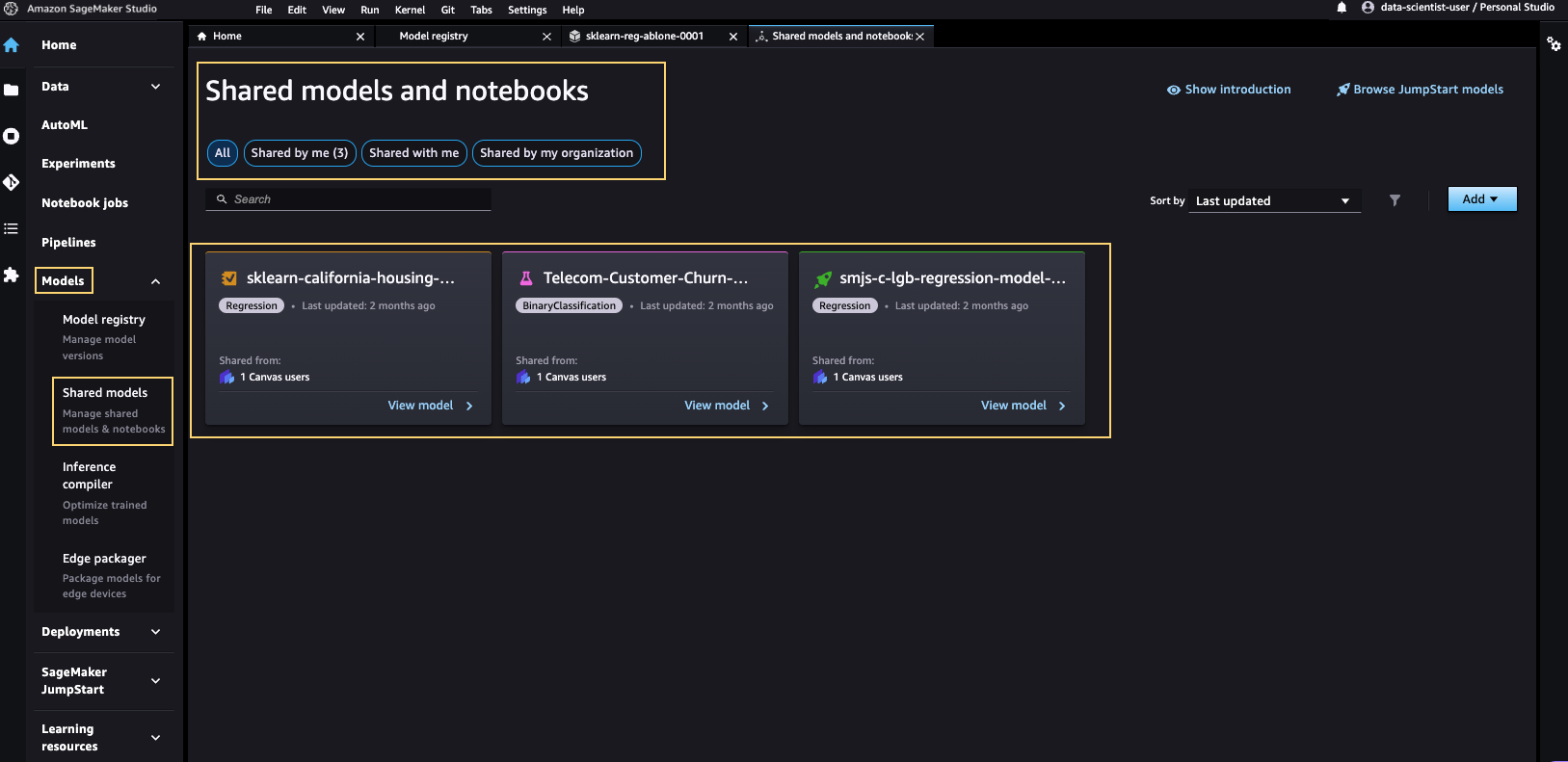The height and width of the screenshot is (762, 1568).
Task: Open the View menu
Action: click(x=333, y=10)
